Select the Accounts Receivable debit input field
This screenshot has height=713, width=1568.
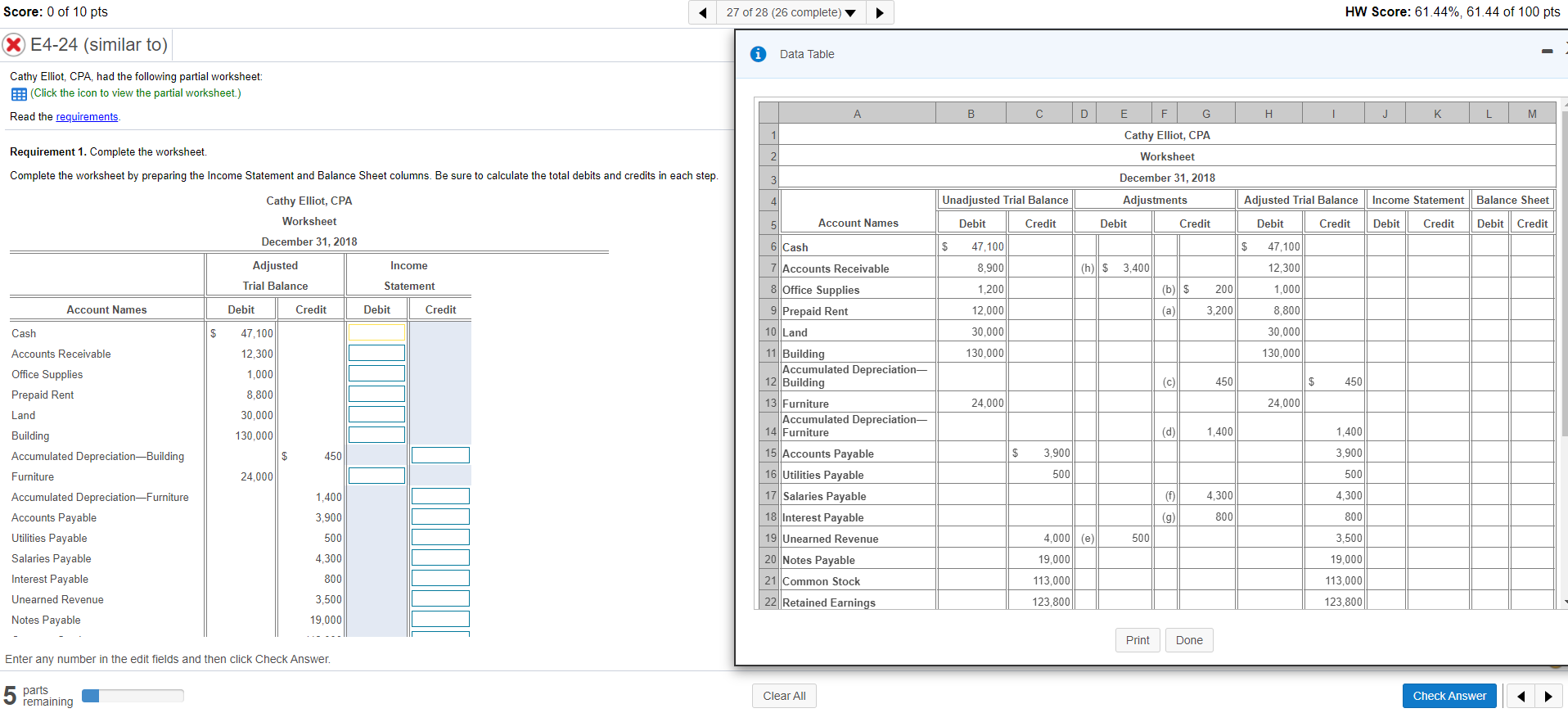376,353
